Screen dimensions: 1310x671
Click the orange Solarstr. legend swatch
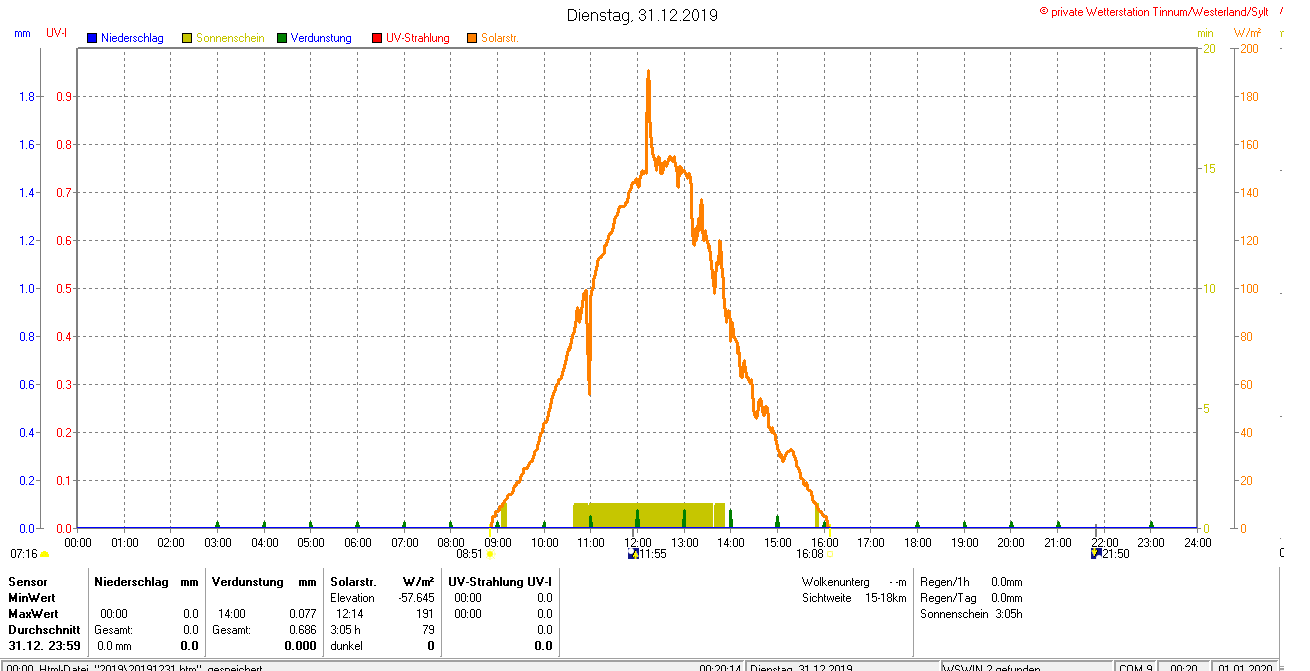[472, 38]
